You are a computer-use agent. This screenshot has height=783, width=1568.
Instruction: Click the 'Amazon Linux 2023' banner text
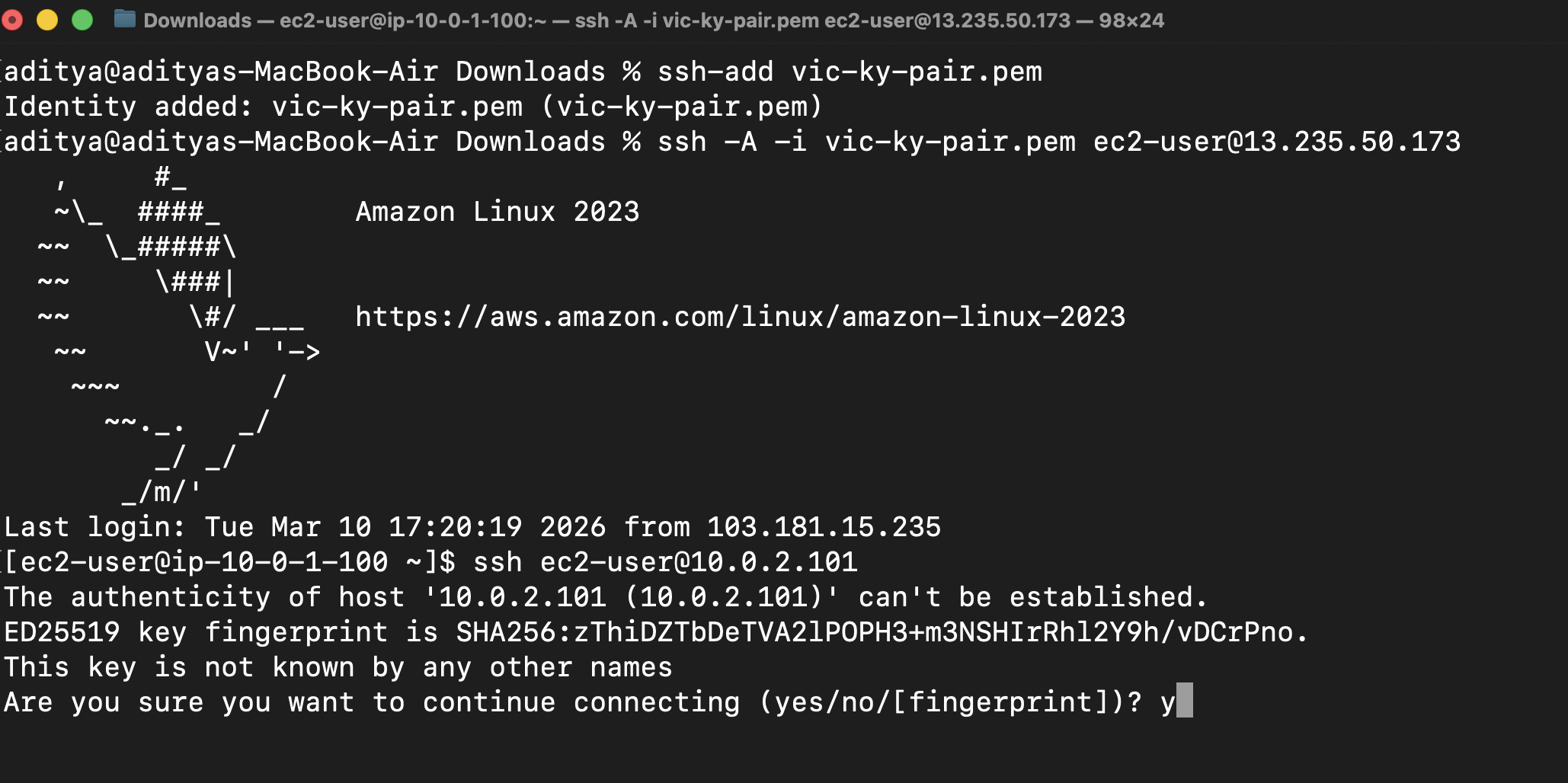497,212
